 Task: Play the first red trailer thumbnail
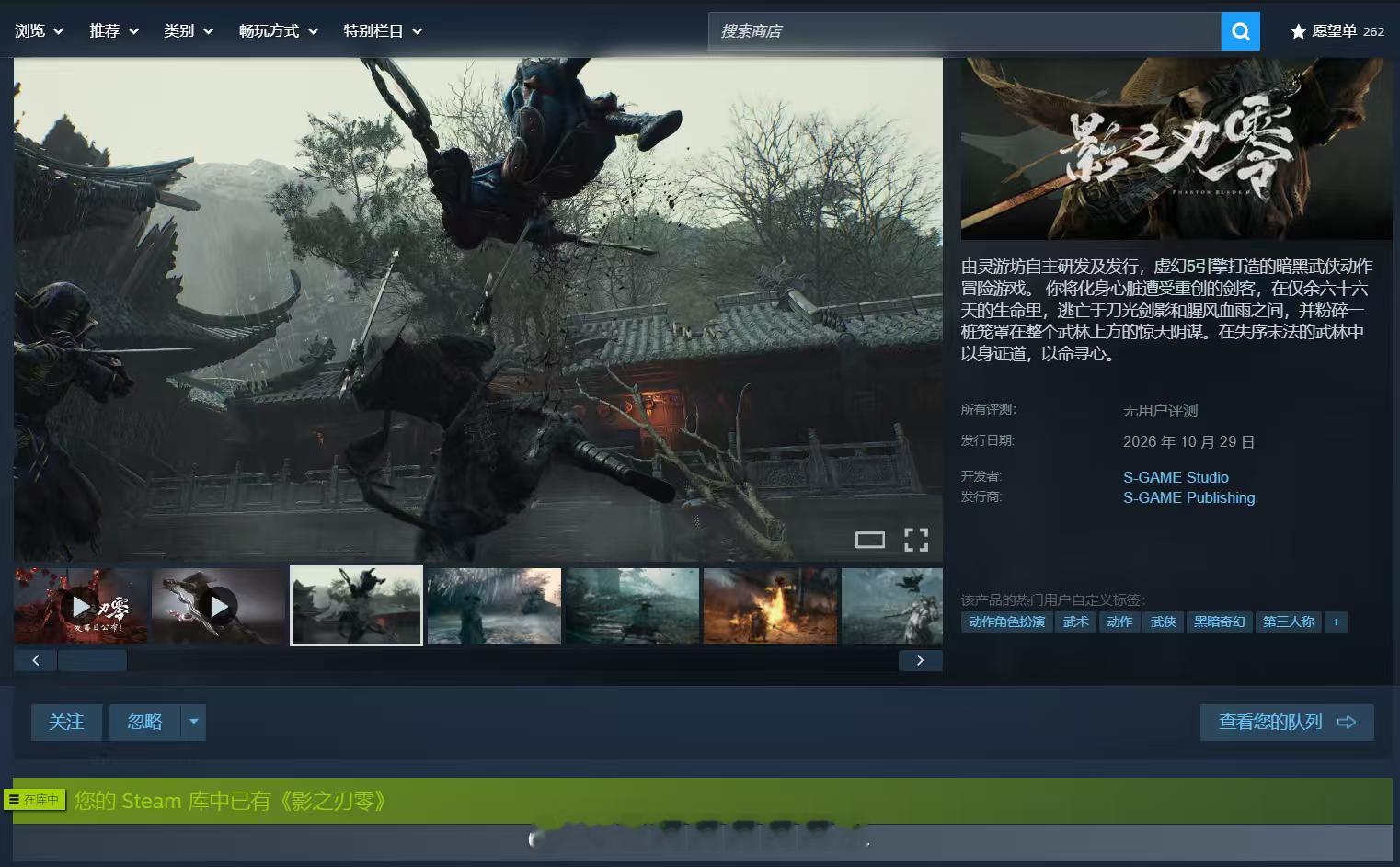coord(81,606)
